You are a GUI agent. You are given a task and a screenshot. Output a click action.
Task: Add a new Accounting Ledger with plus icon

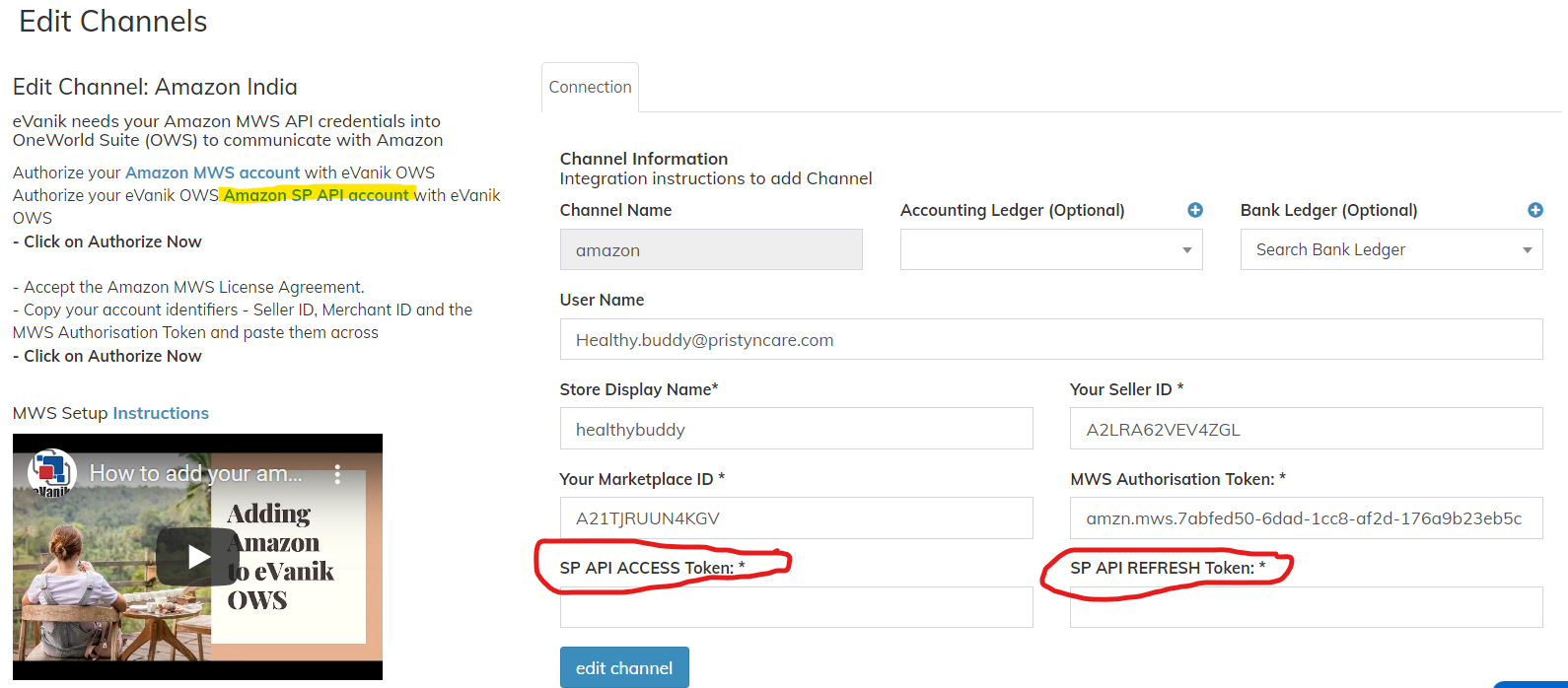[x=1194, y=210]
